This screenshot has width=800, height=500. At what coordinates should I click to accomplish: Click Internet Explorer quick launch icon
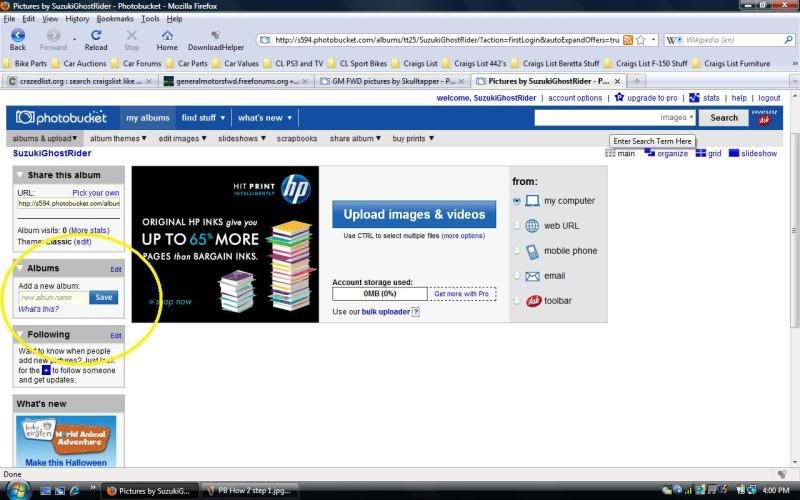[74, 491]
